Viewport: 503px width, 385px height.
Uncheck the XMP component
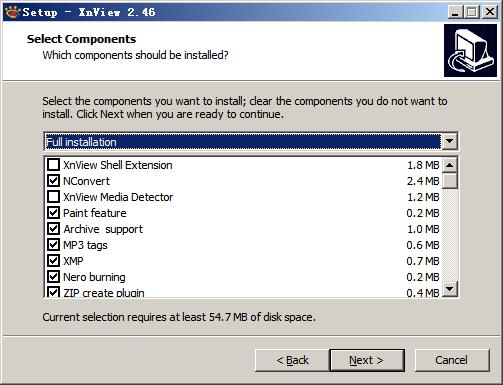53,261
